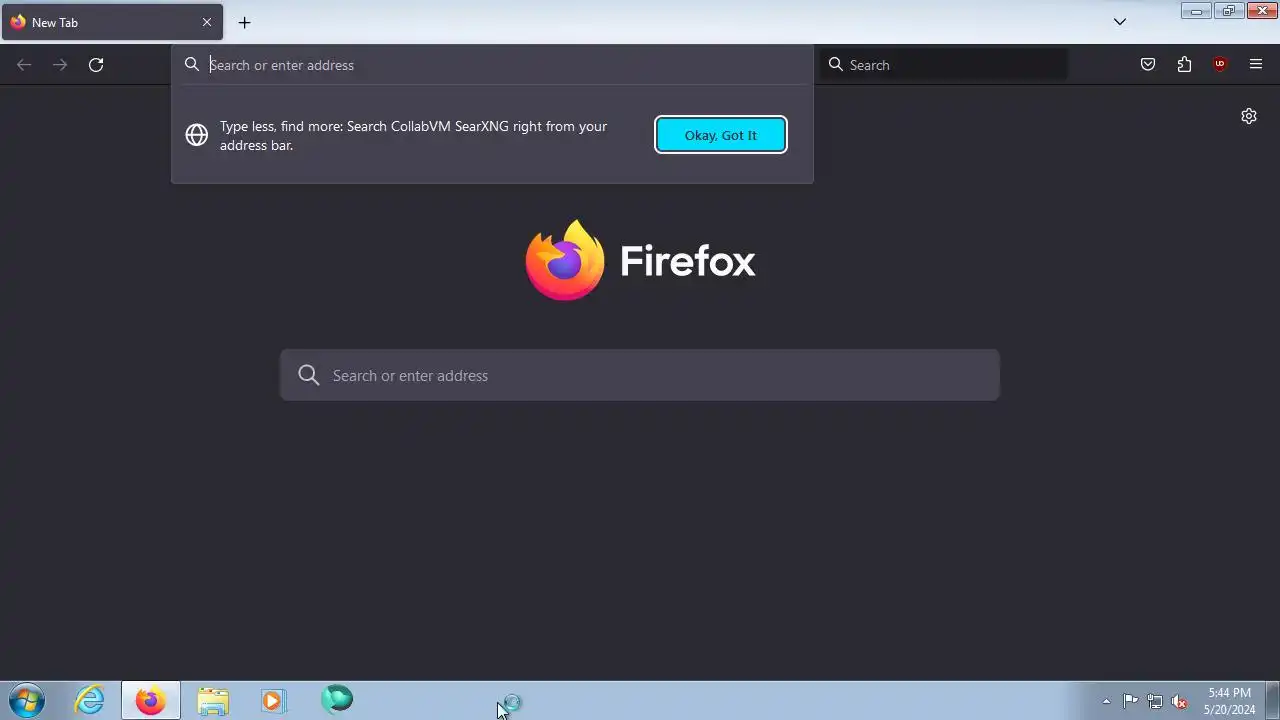Launch Internet Explorer from taskbar

pos(90,700)
